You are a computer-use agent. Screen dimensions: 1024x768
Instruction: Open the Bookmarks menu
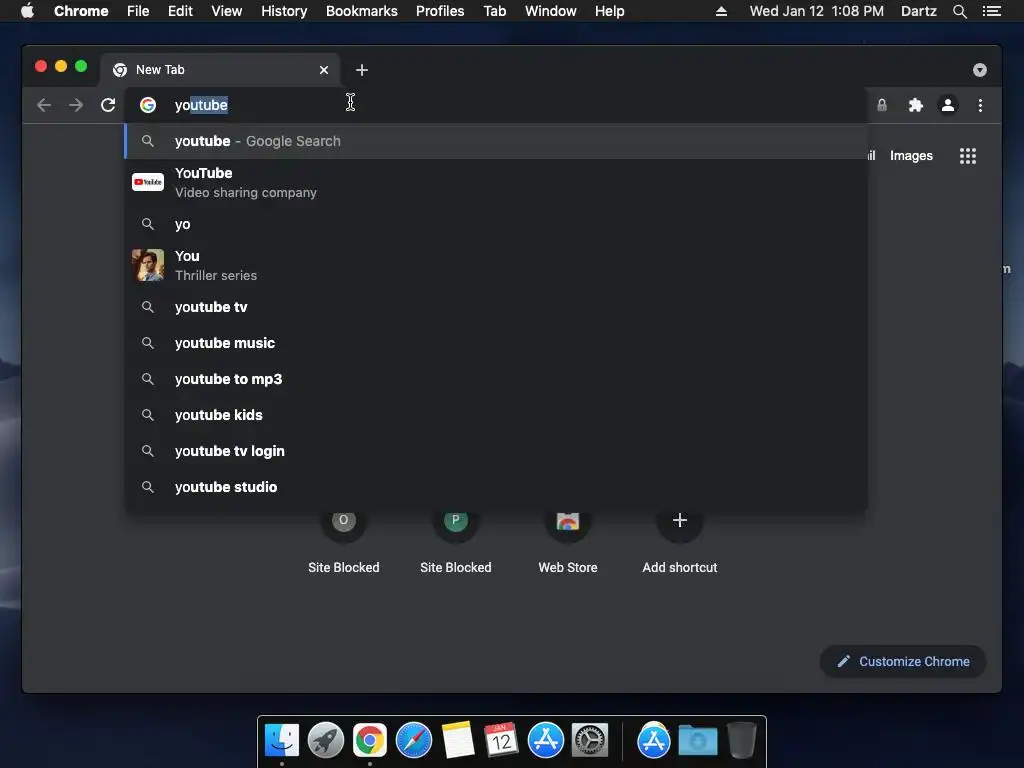pos(362,11)
